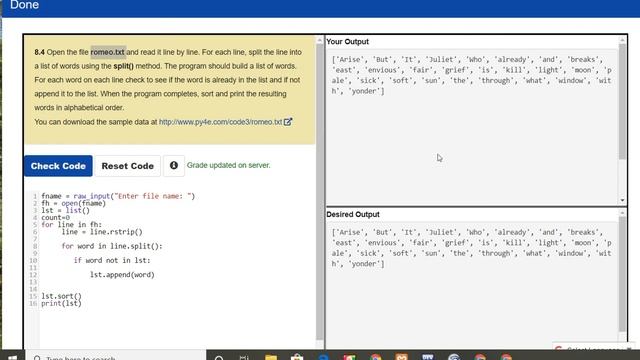Click the '8.4' exercise number

[40, 52]
